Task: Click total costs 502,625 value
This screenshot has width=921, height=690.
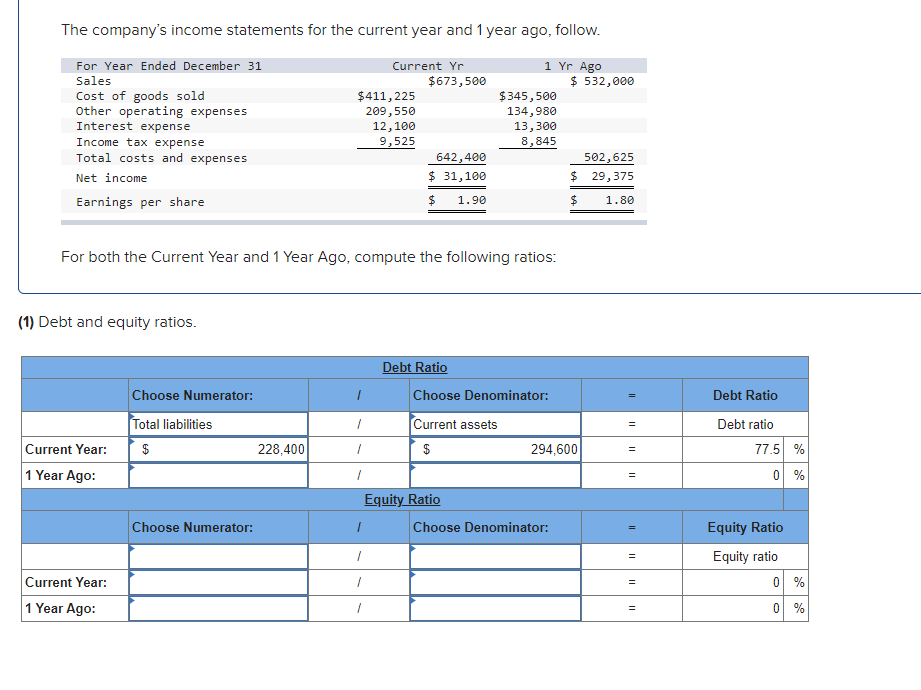Action: click(609, 157)
